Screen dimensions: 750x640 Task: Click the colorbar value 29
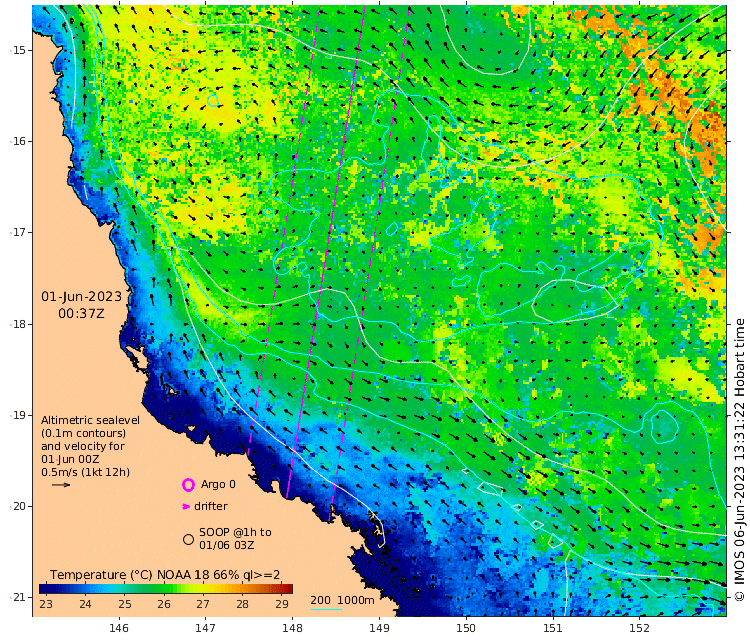[282, 604]
